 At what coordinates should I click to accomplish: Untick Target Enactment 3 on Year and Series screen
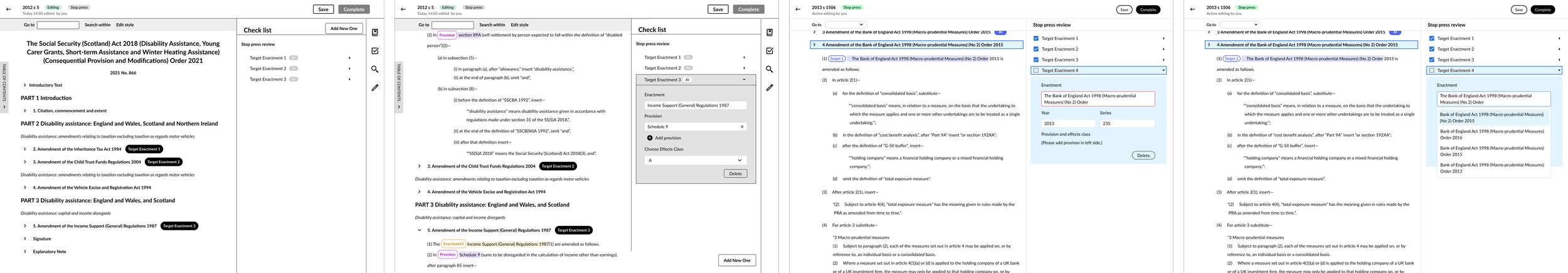1036,60
